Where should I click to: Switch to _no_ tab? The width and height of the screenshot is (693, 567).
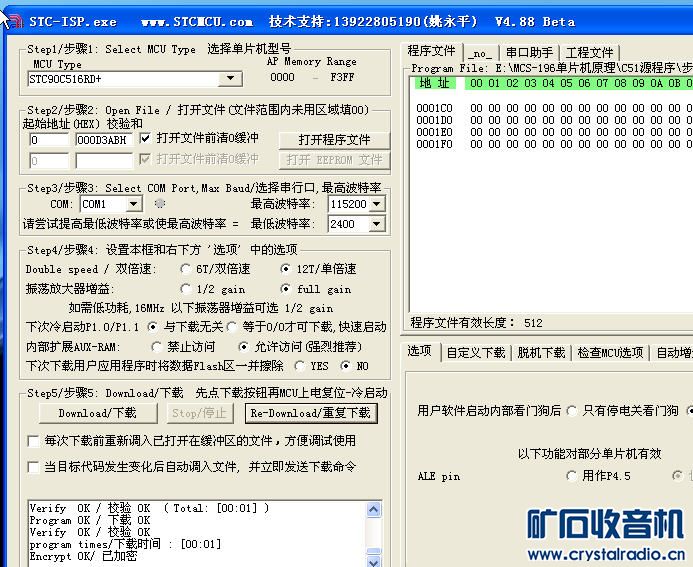pos(480,53)
